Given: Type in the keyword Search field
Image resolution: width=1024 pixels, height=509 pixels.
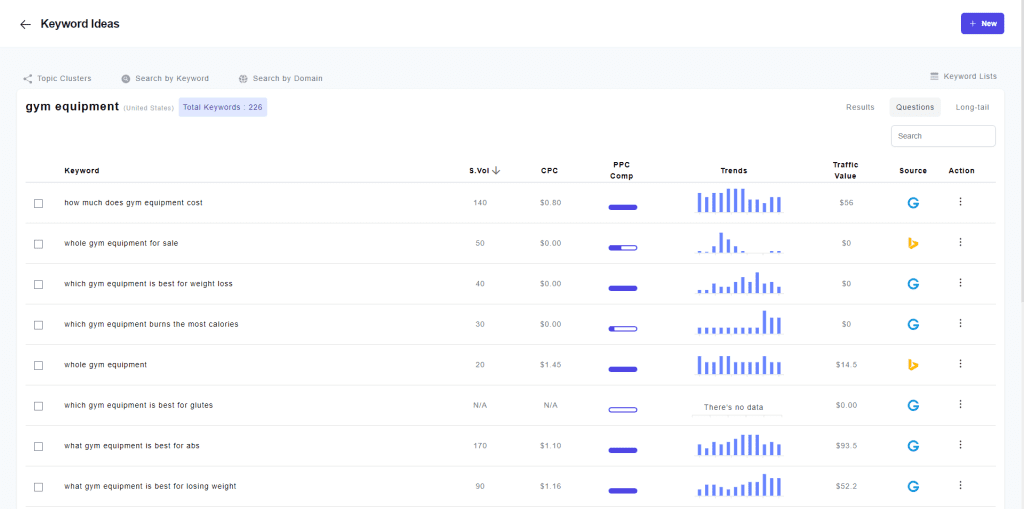Looking at the screenshot, I should pyautogui.click(x=942, y=136).
